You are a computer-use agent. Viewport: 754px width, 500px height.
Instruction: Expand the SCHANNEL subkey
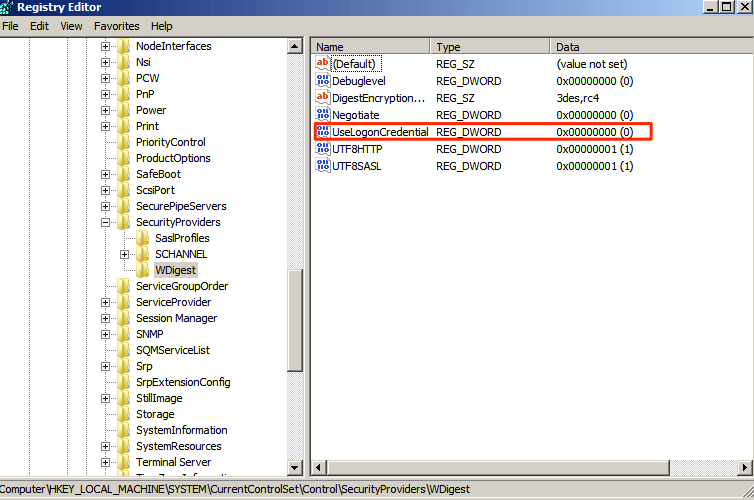click(125, 254)
